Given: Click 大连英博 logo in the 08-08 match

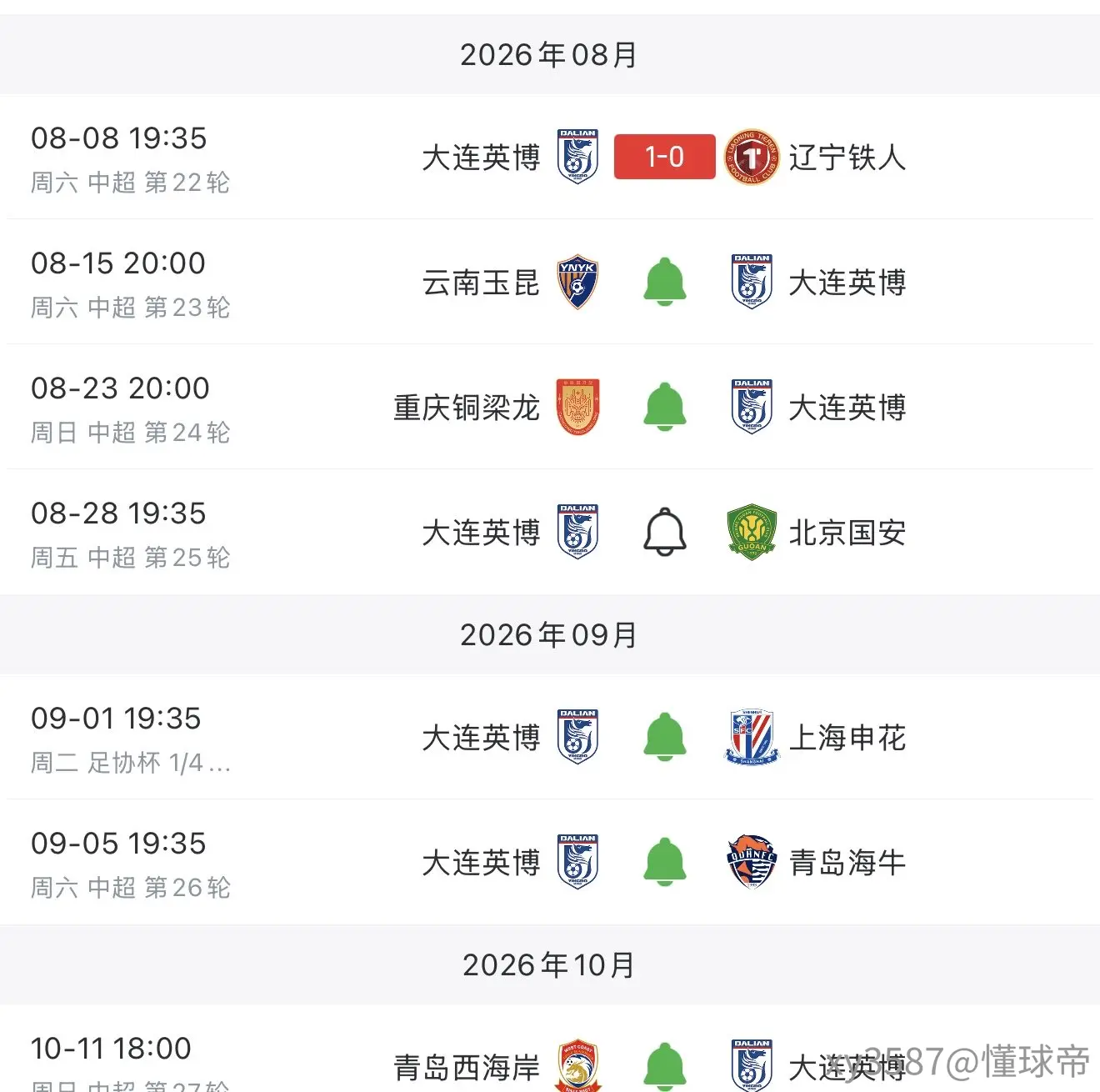Looking at the screenshot, I should pyautogui.click(x=577, y=157).
